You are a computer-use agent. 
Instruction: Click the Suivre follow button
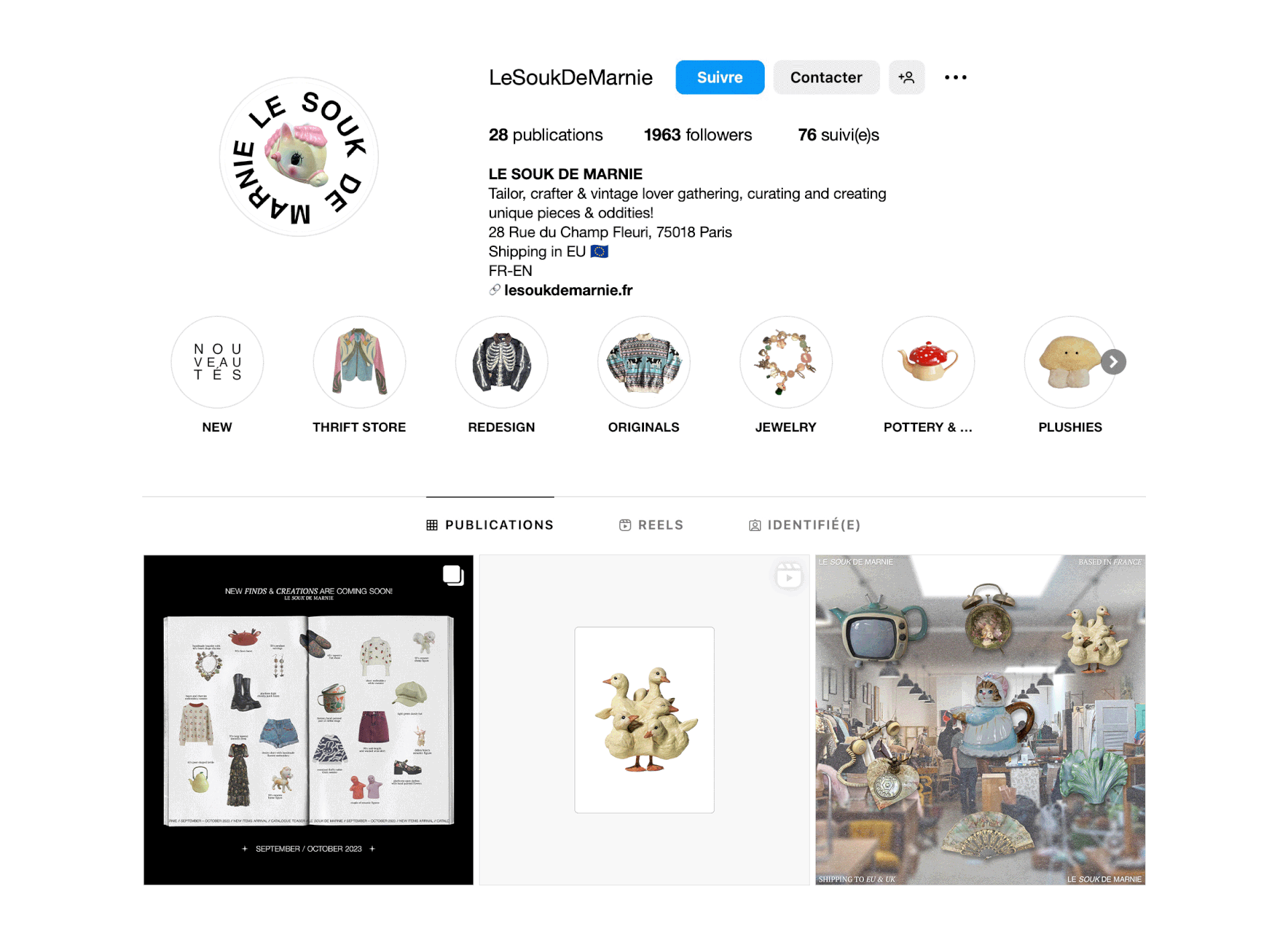coord(720,77)
